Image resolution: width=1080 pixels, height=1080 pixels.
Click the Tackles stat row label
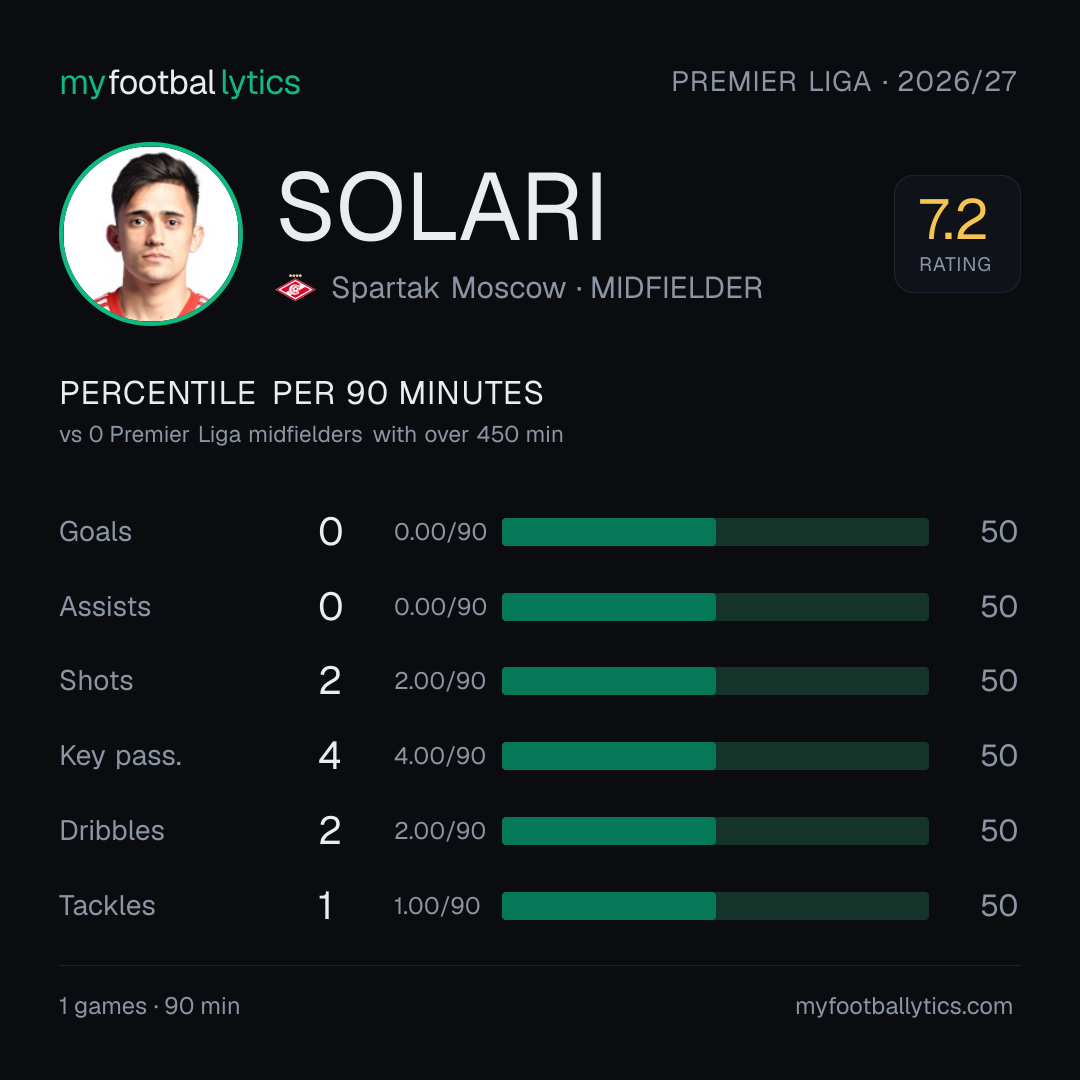click(107, 906)
